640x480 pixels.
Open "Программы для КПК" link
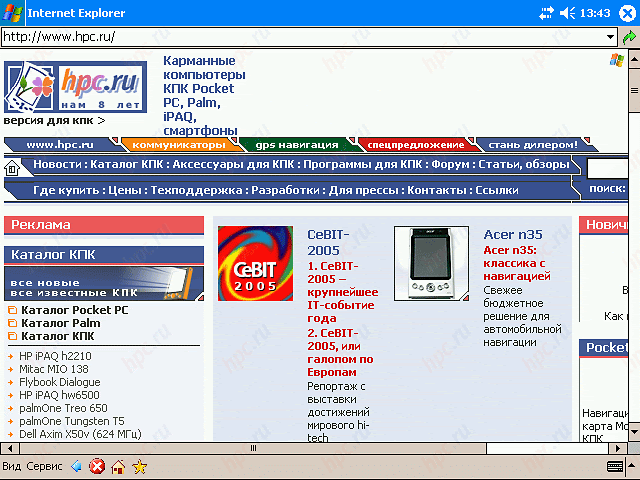363,164
